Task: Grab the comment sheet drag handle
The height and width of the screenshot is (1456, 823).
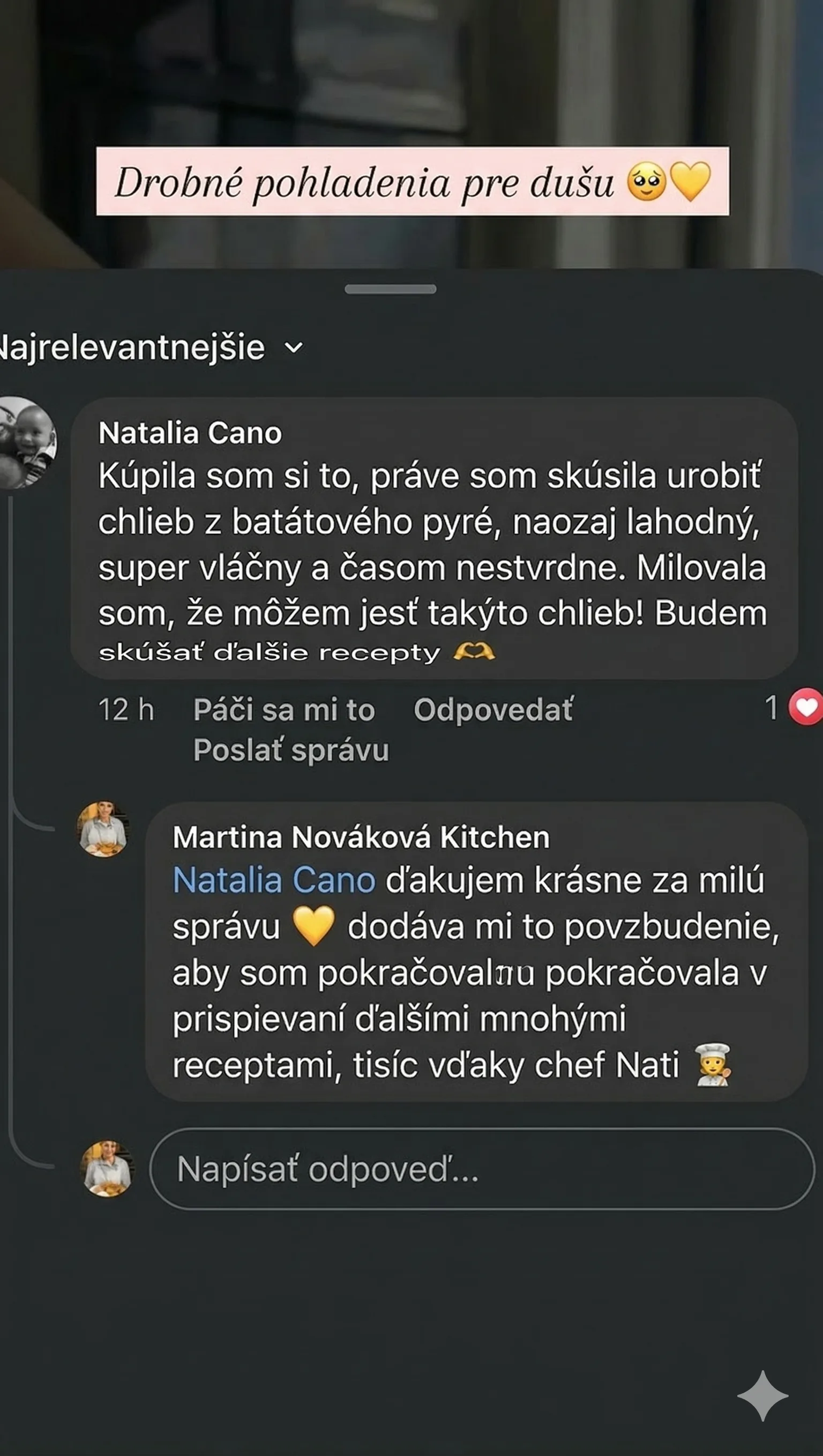Action: click(x=390, y=289)
